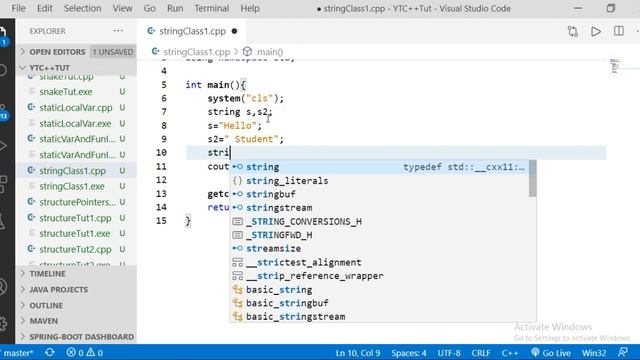
Task: Open structureTut1.cpp in the explorer
Action: tap(76, 218)
